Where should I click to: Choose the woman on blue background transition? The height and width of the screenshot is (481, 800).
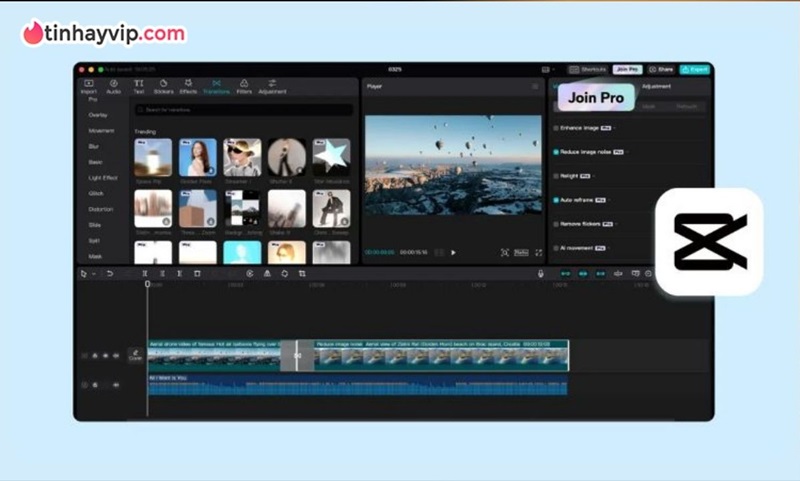(197, 158)
